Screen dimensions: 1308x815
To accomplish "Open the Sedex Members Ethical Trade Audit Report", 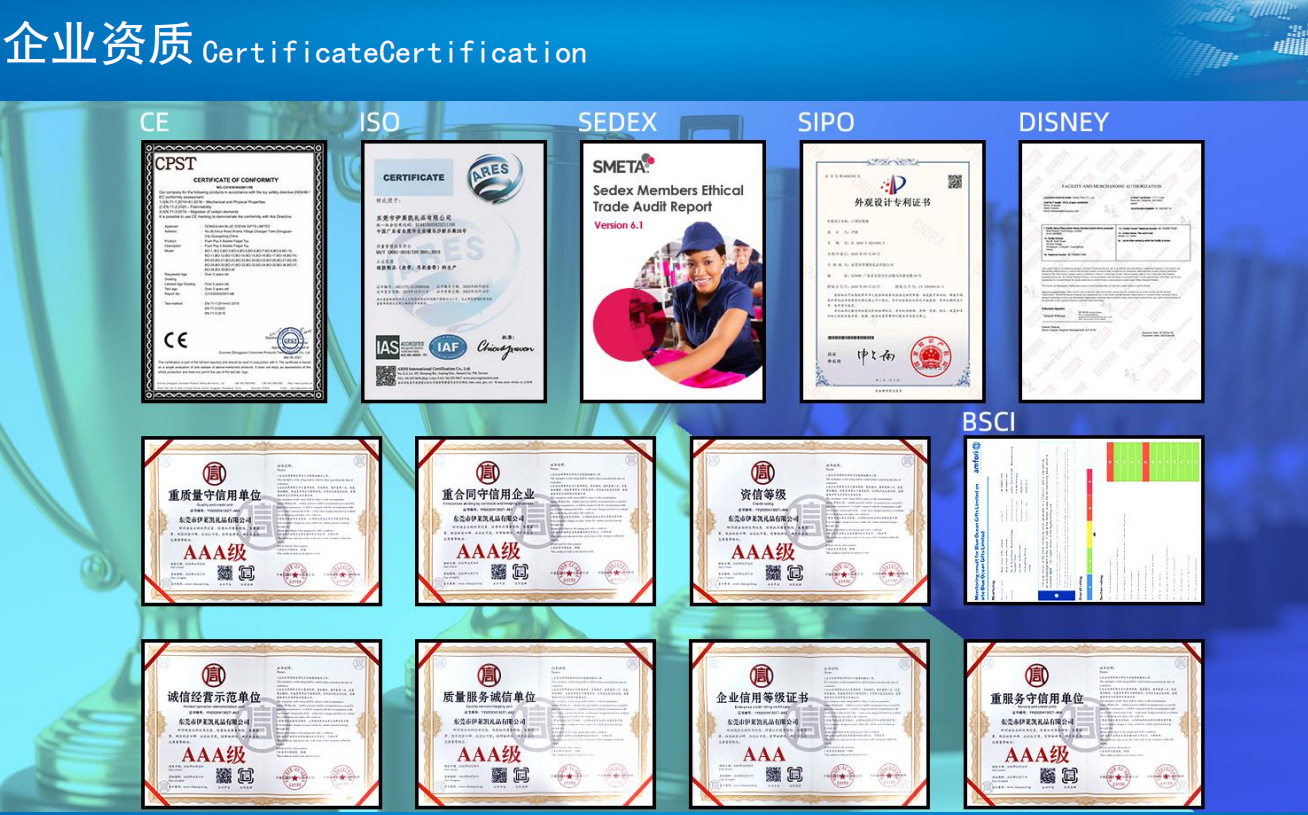I will [673, 272].
